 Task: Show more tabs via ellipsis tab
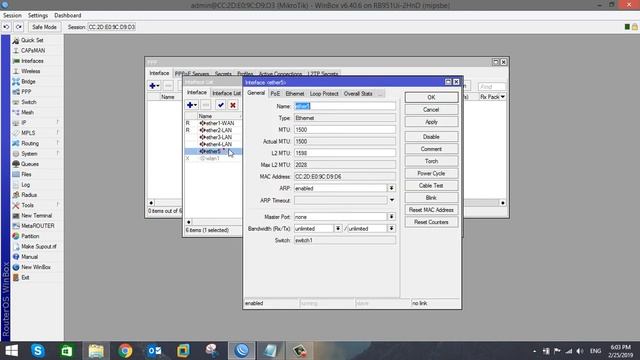click(380, 93)
